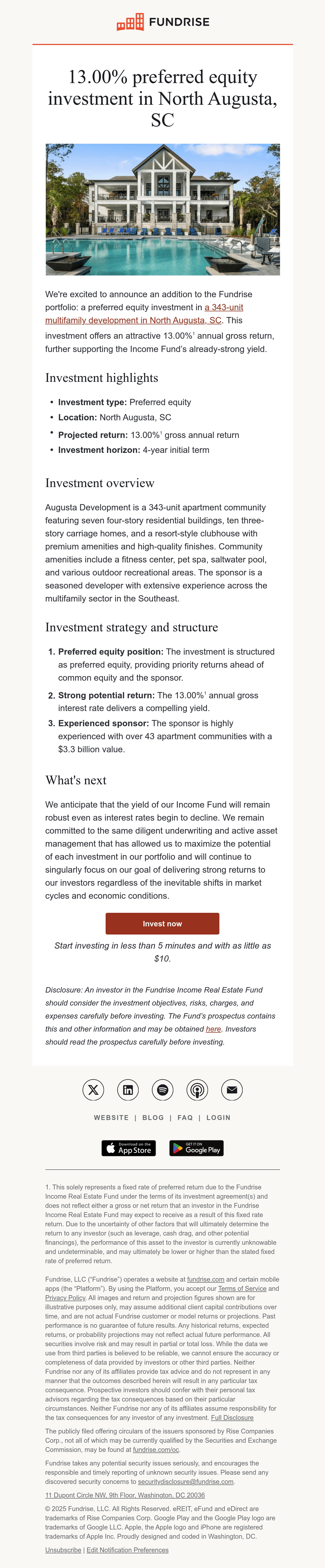Open the Spotify icon
This screenshot has height=1568, width=325.
162,1090
